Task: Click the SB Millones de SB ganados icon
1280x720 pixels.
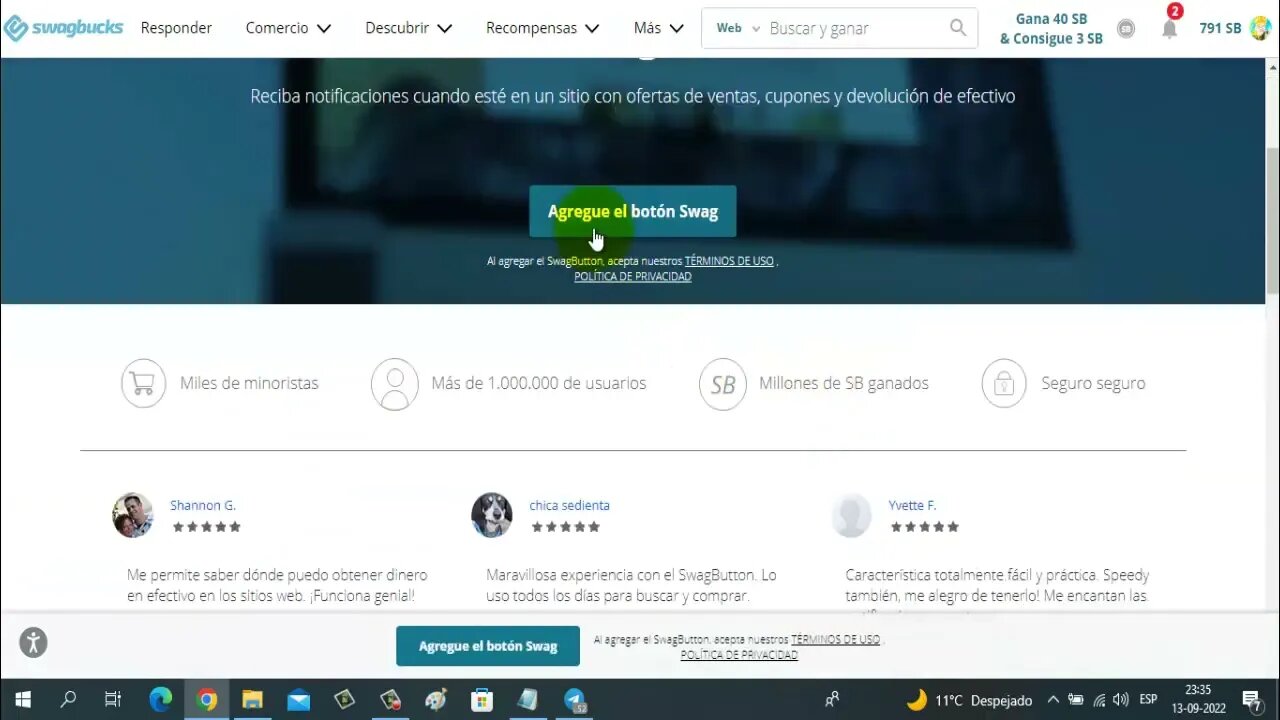Action: (723, 384)
